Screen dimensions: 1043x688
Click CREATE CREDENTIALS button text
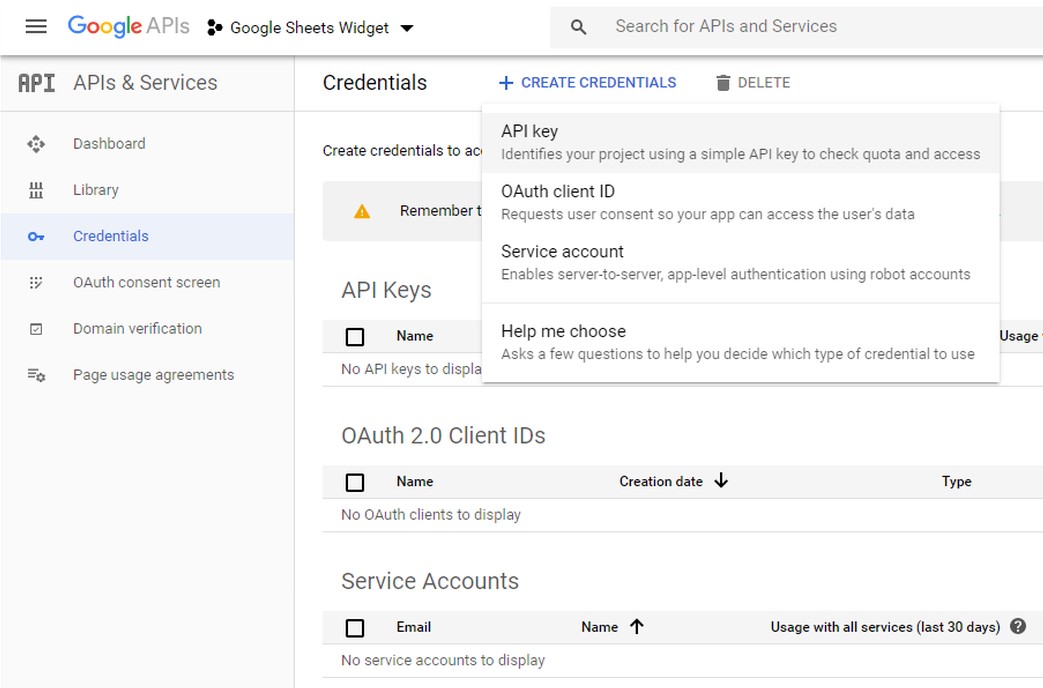[599, 83]
